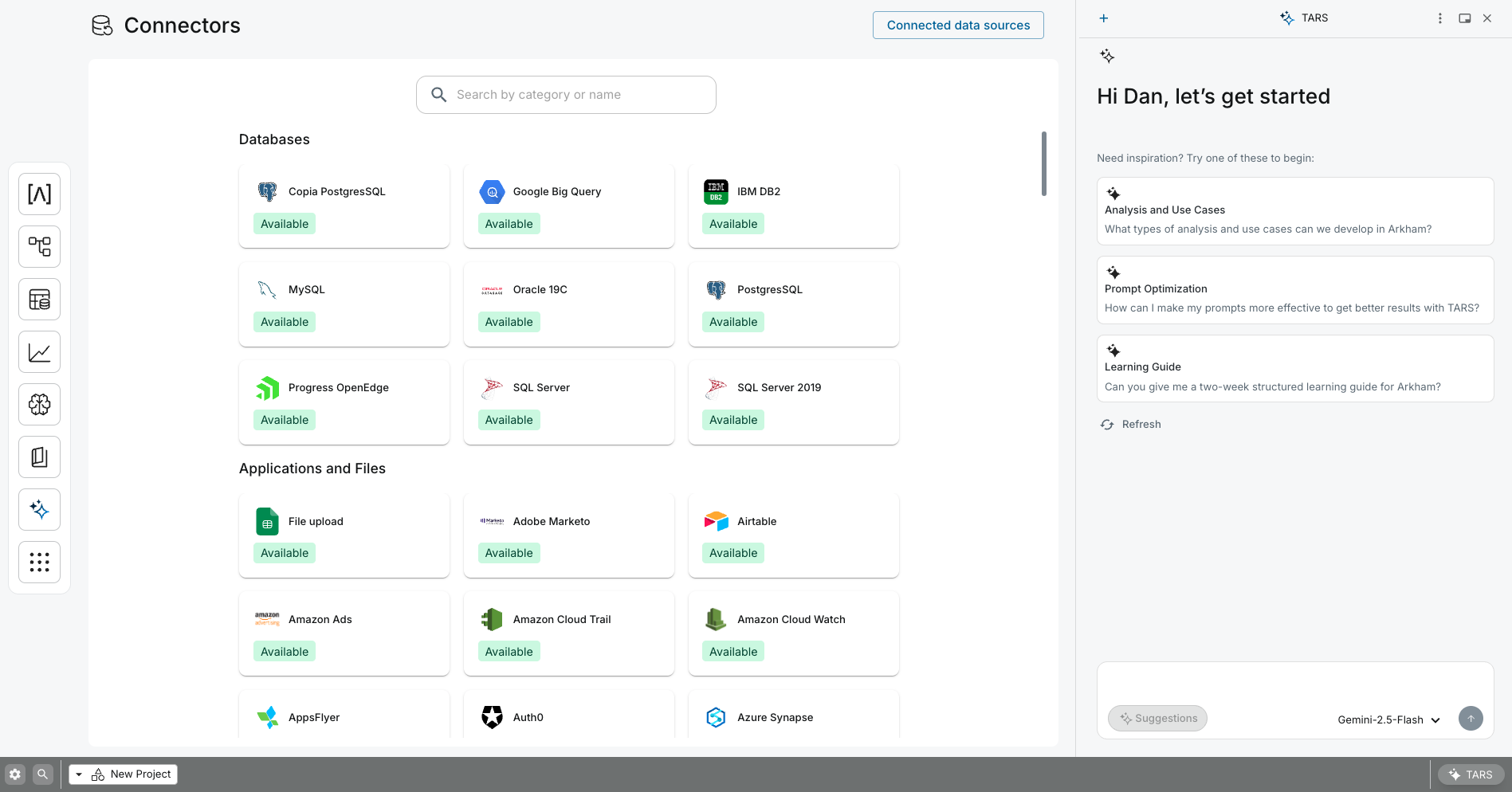This screenshot has height=792, width=1512.
Task: Click the Progress OpenEdge logo icon
Action: (x=268, y=388)
